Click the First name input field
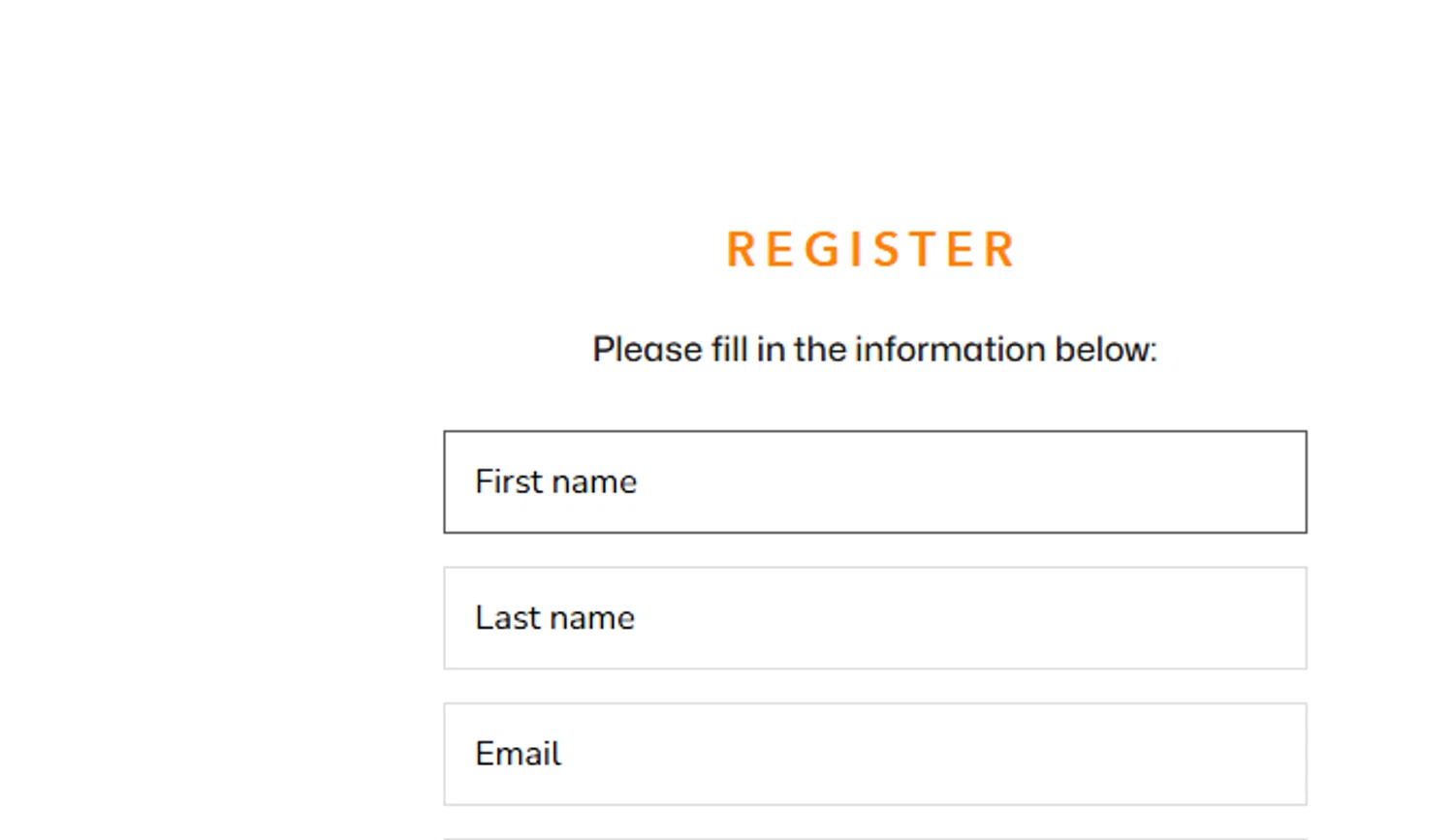1454x840 pixels. coord(874,482)
